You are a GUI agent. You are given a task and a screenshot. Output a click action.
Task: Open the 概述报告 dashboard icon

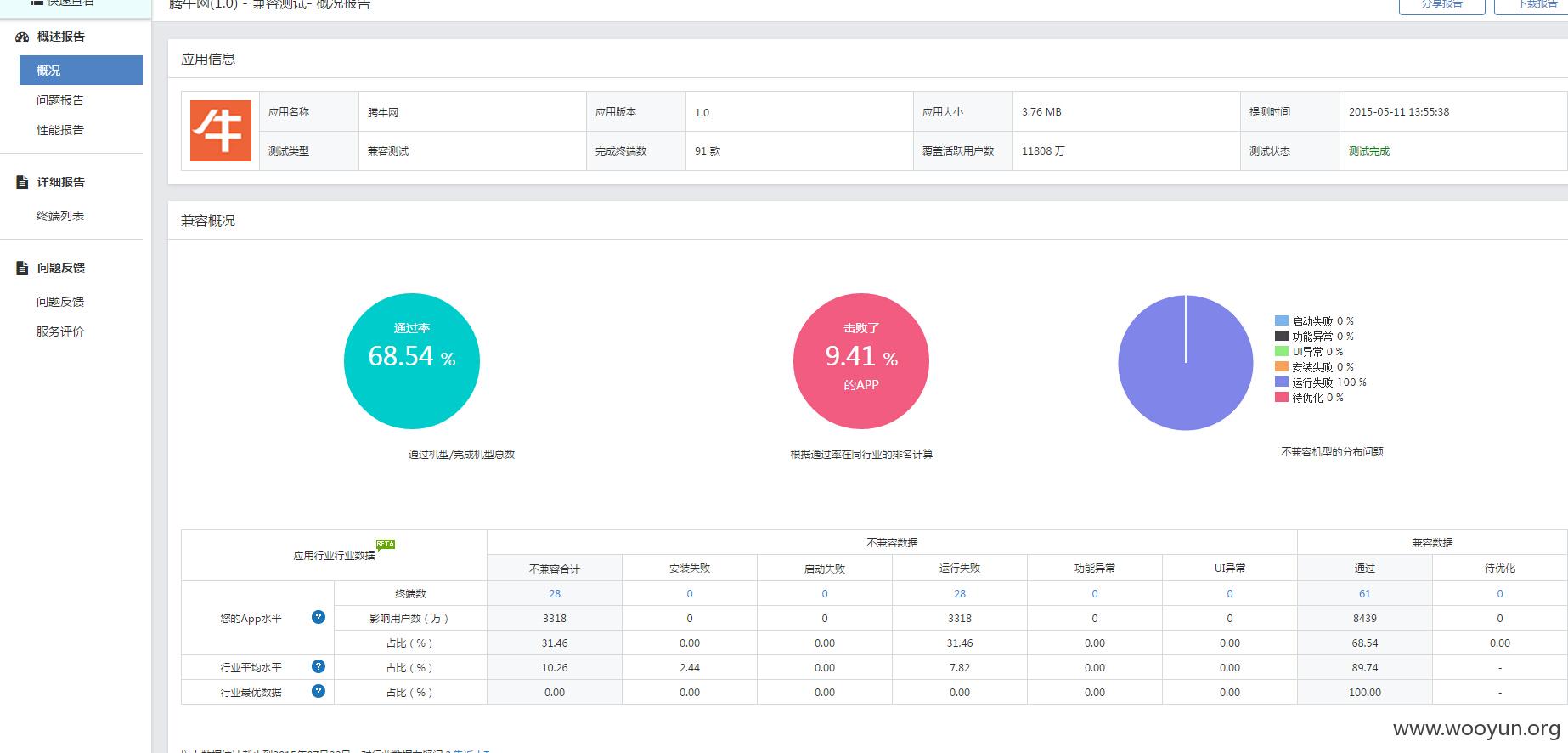click(22, 37)
